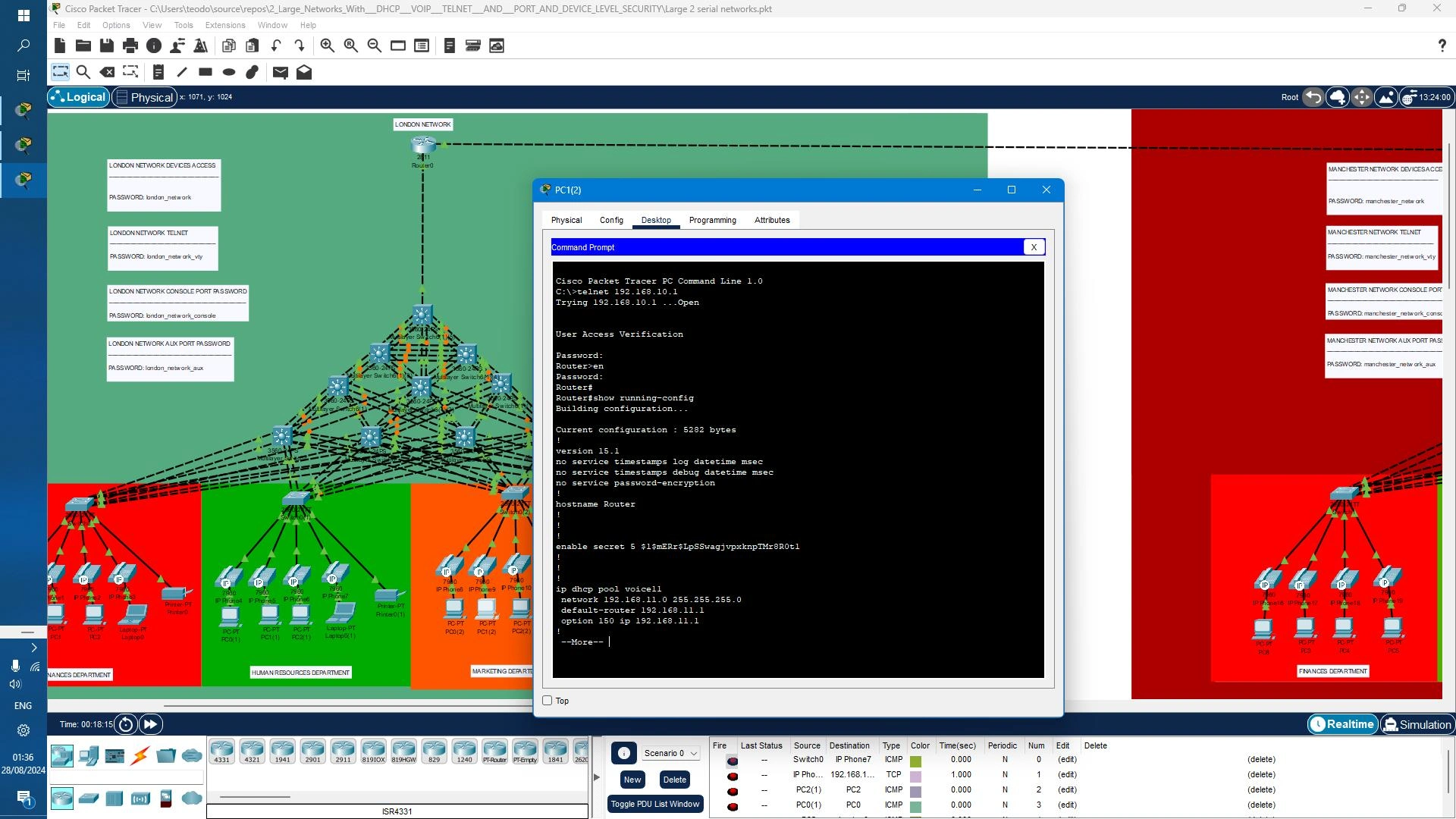
Task: Click color swatch of PC2(1) PDU
Action: [x=916, y=791]
